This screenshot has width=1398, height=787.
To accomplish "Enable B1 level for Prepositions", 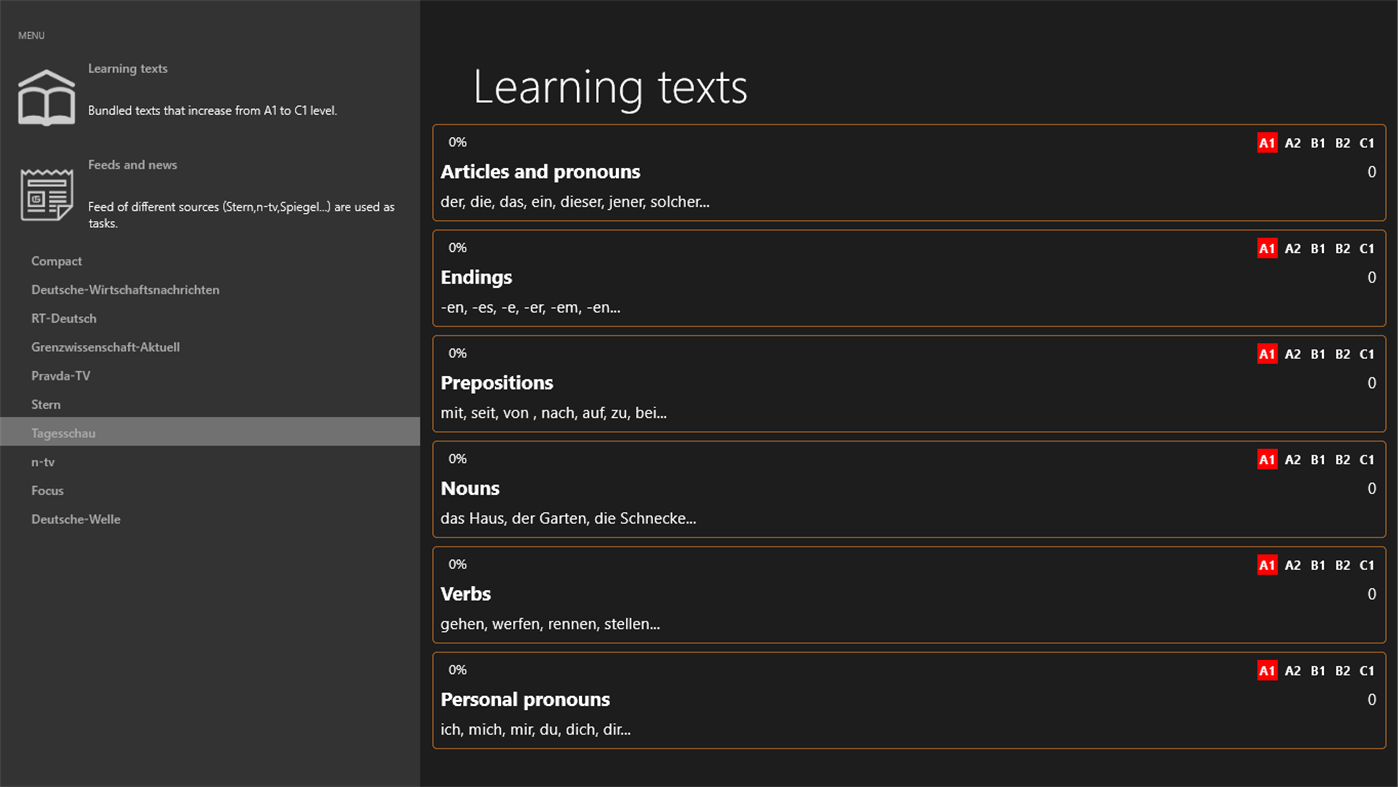I will (1317, 353).
